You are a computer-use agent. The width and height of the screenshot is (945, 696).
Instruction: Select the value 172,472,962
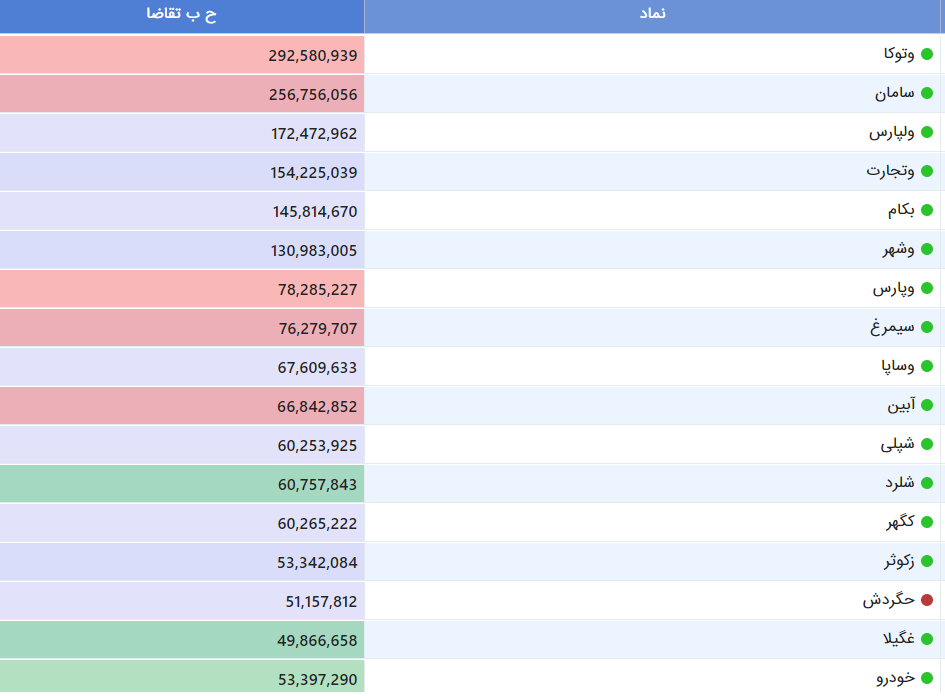tap(314, 134)
